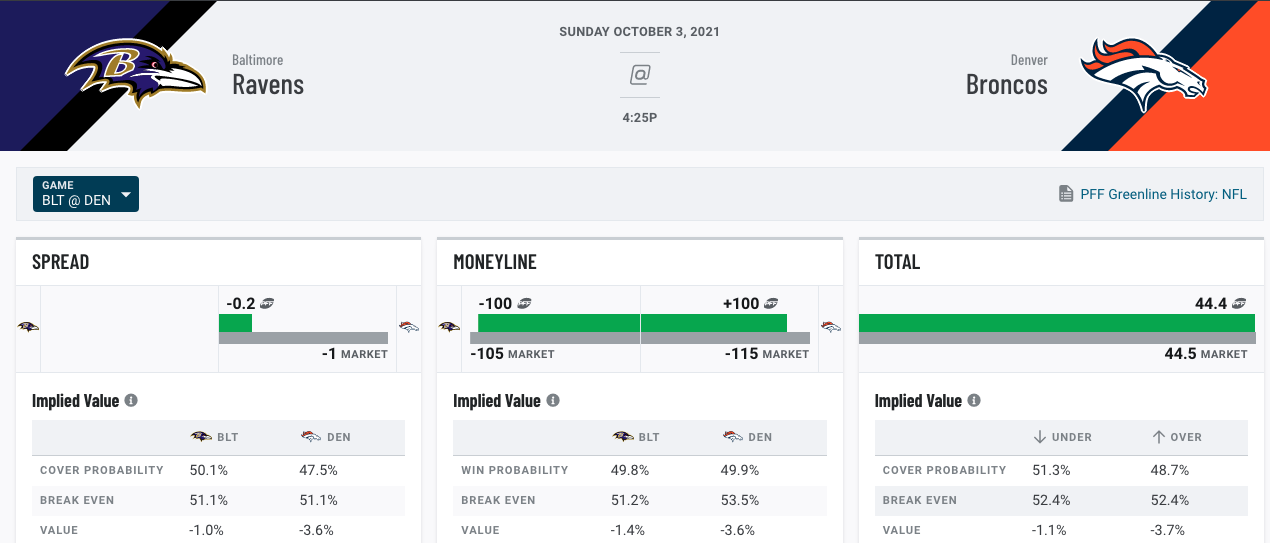This screenshot has width=1270, height=543.
Task: Click down arrow icon beside UNDER
Action: pos(1040,437)
